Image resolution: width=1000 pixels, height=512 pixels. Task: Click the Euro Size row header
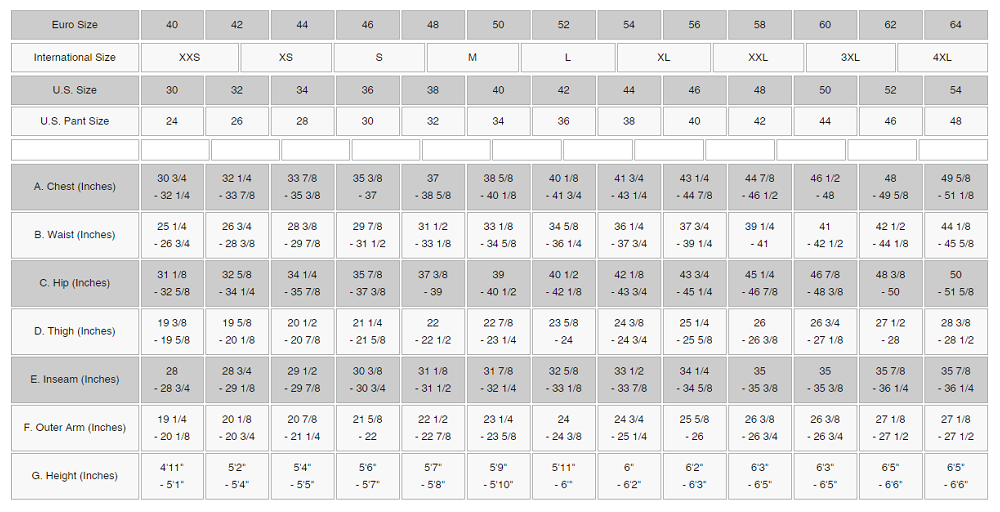[75, 25]
